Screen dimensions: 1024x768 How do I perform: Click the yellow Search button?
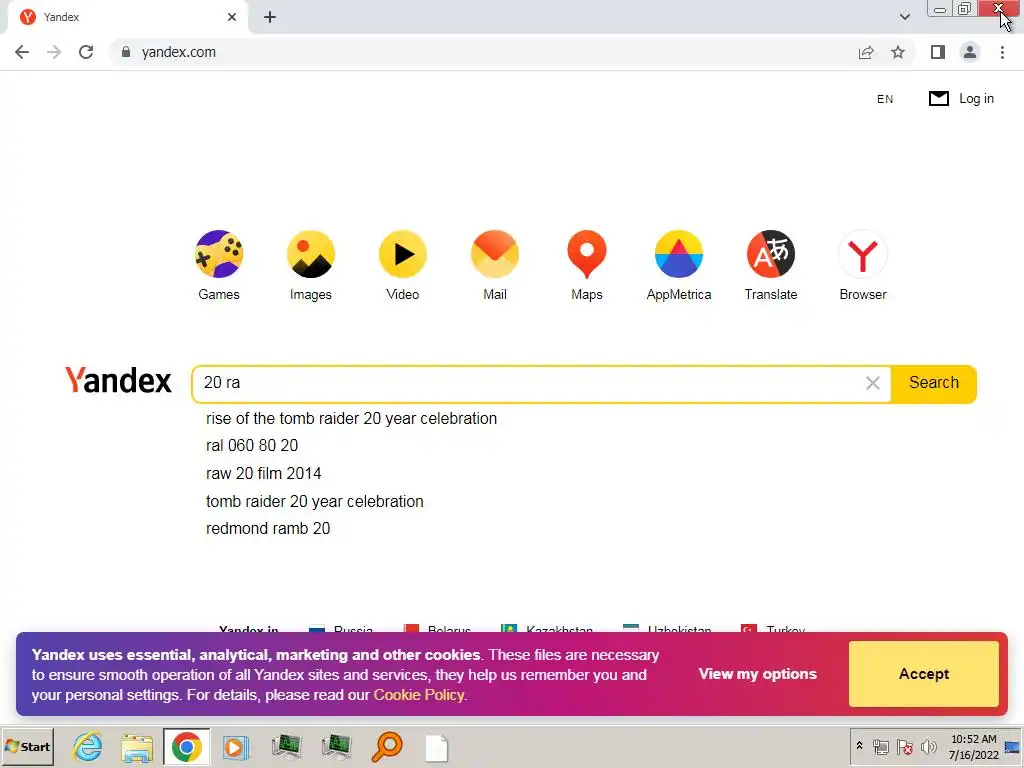pyautogui.click(x=934, y=383)
